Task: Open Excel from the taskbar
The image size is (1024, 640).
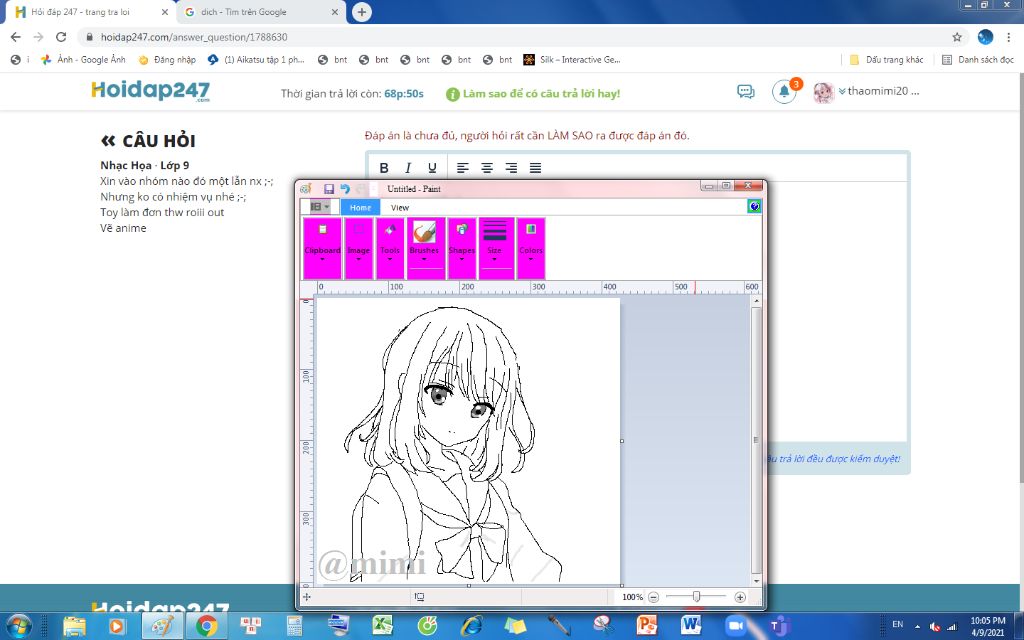Action: pos(383,626)
